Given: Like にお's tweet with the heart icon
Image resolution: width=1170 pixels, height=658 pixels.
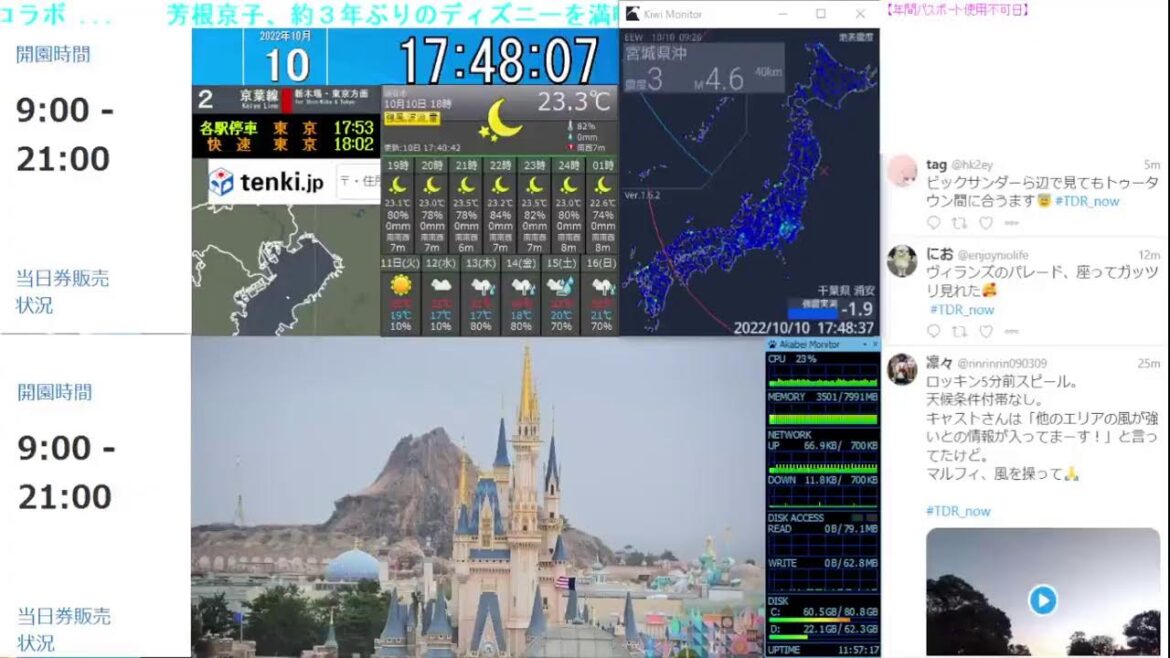Looking at the screenshot, I should 985,331.
